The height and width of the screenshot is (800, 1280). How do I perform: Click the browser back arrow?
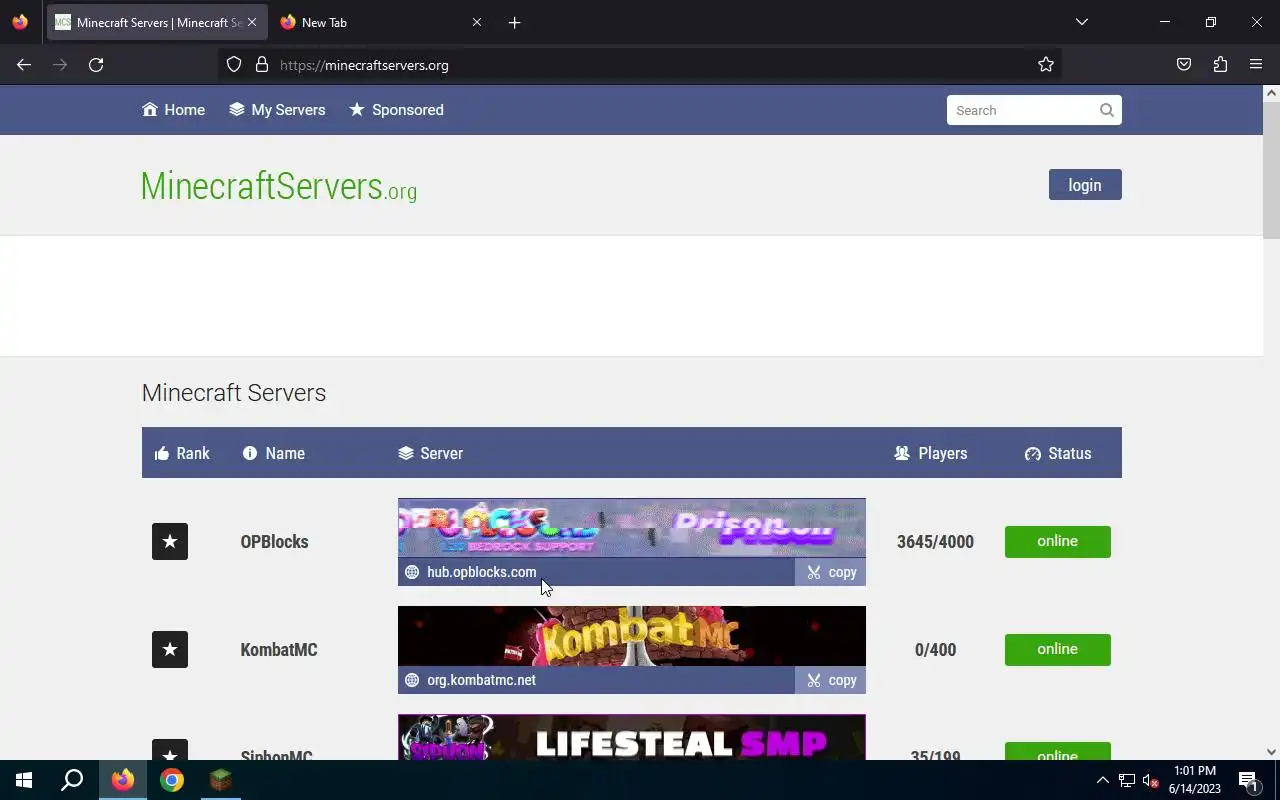pos(24,65)
